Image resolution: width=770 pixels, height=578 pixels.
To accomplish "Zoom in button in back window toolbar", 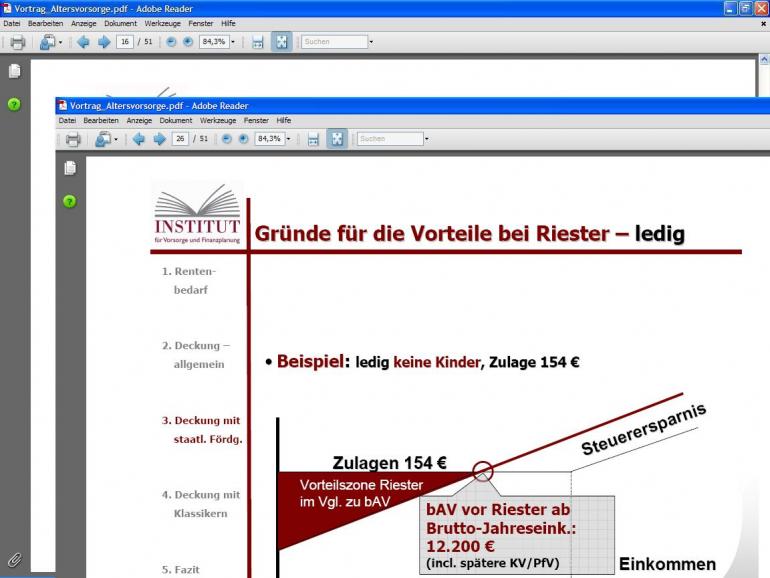I will click(188, 42).
